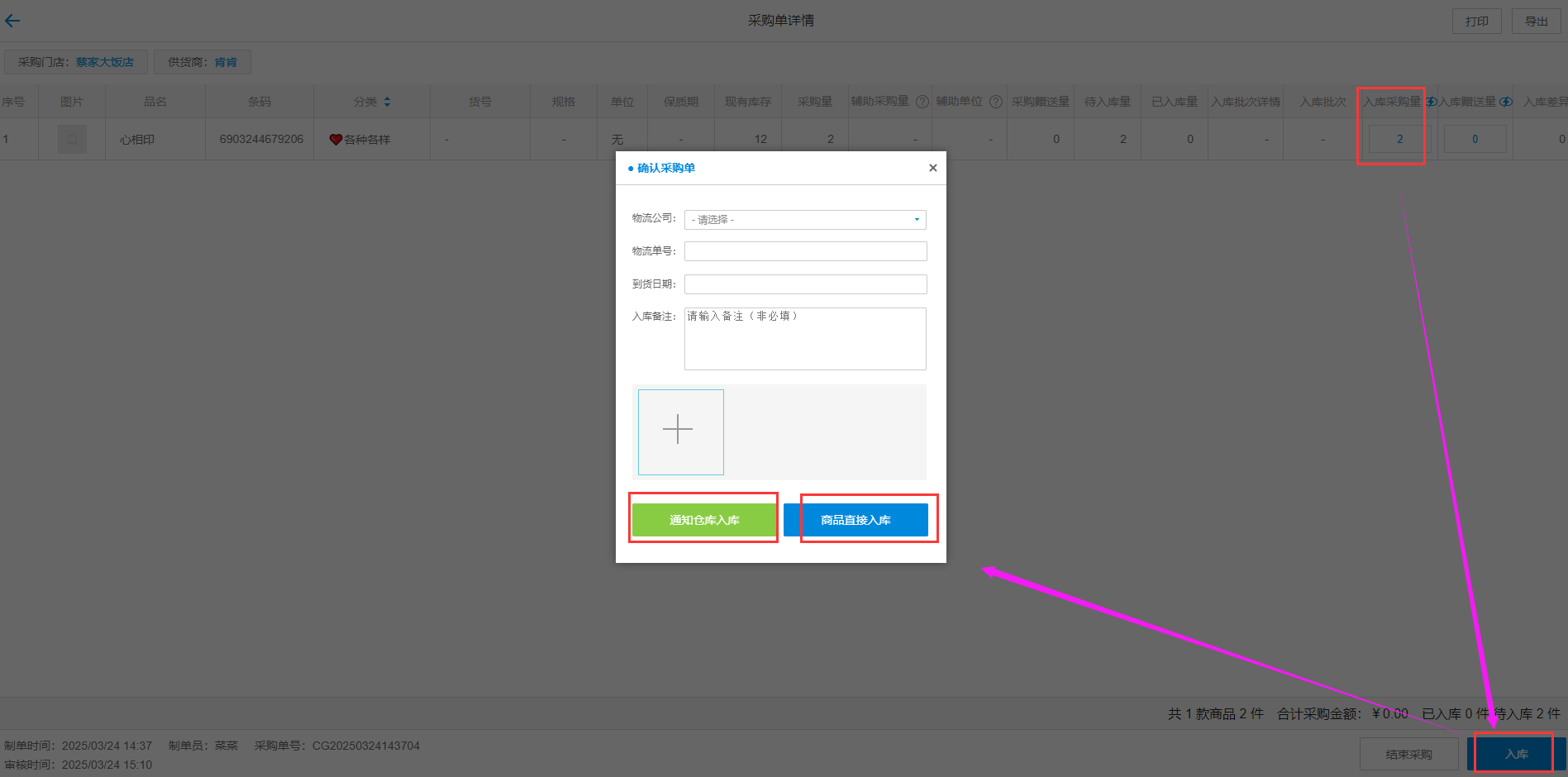1568x777 pixels.
Task: Open the help icon beside 辅助单位
Action: pyautogui.click(x=996, y=102)
